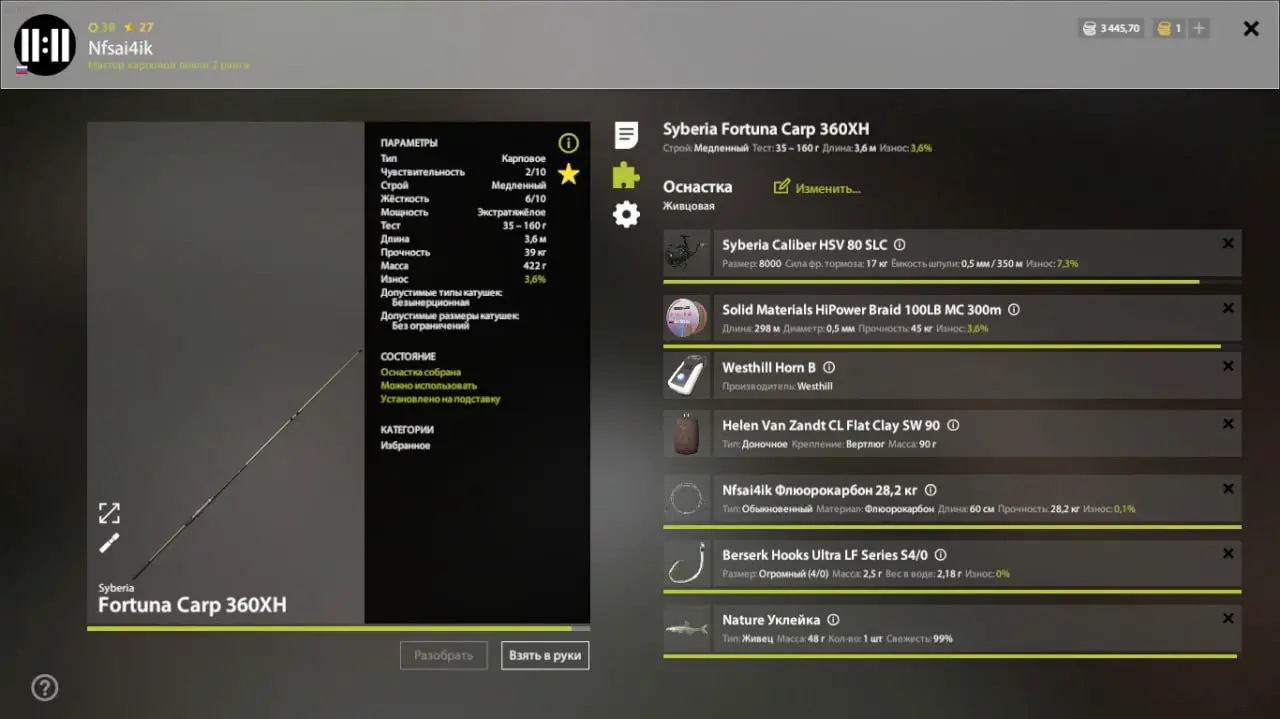Screen dimensions: 1280x719
Task: Remove Flat Clay SW 90 sinker
Action: click(1228, 424)
